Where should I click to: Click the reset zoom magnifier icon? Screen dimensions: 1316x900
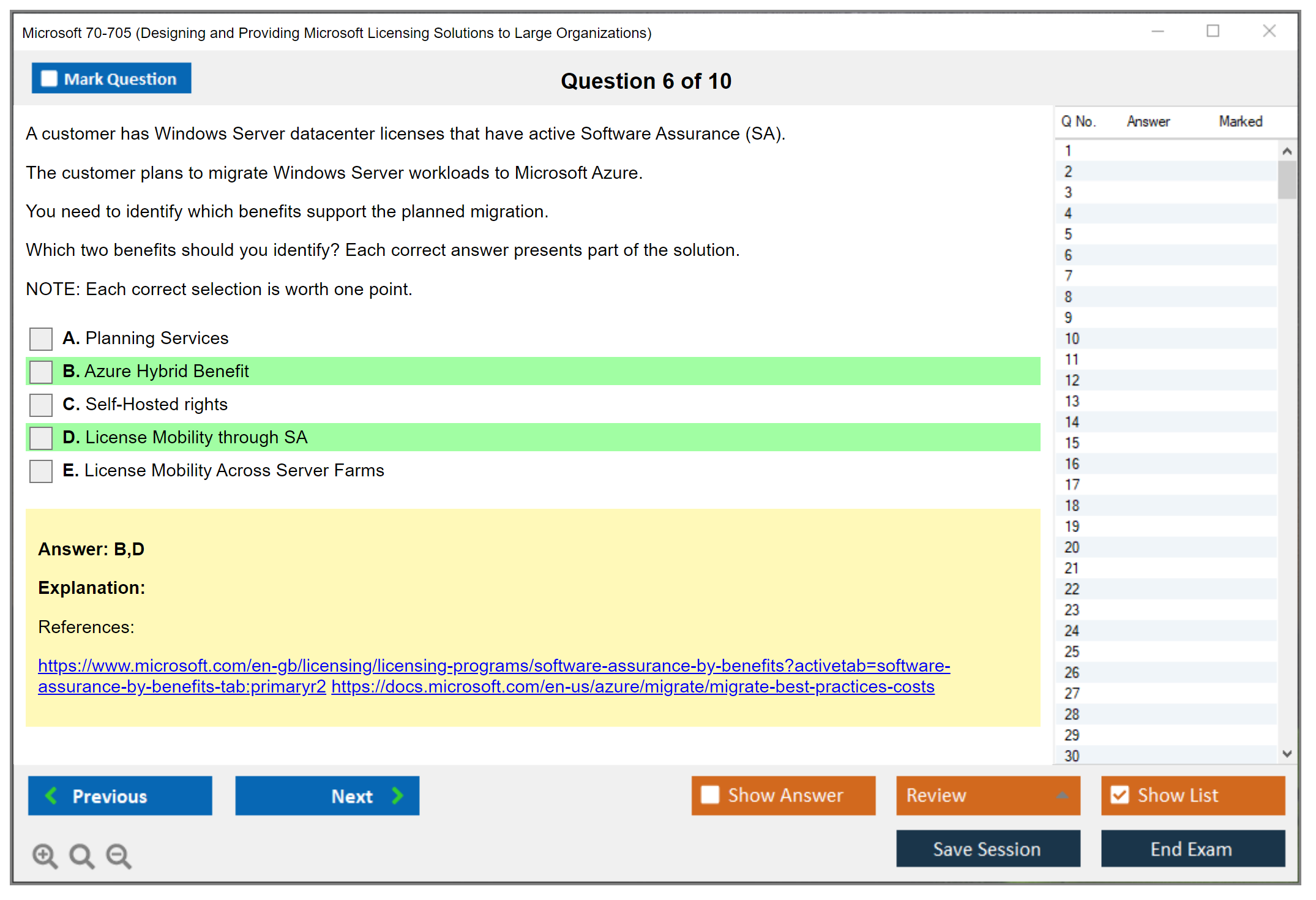click(x=81, y=855)
